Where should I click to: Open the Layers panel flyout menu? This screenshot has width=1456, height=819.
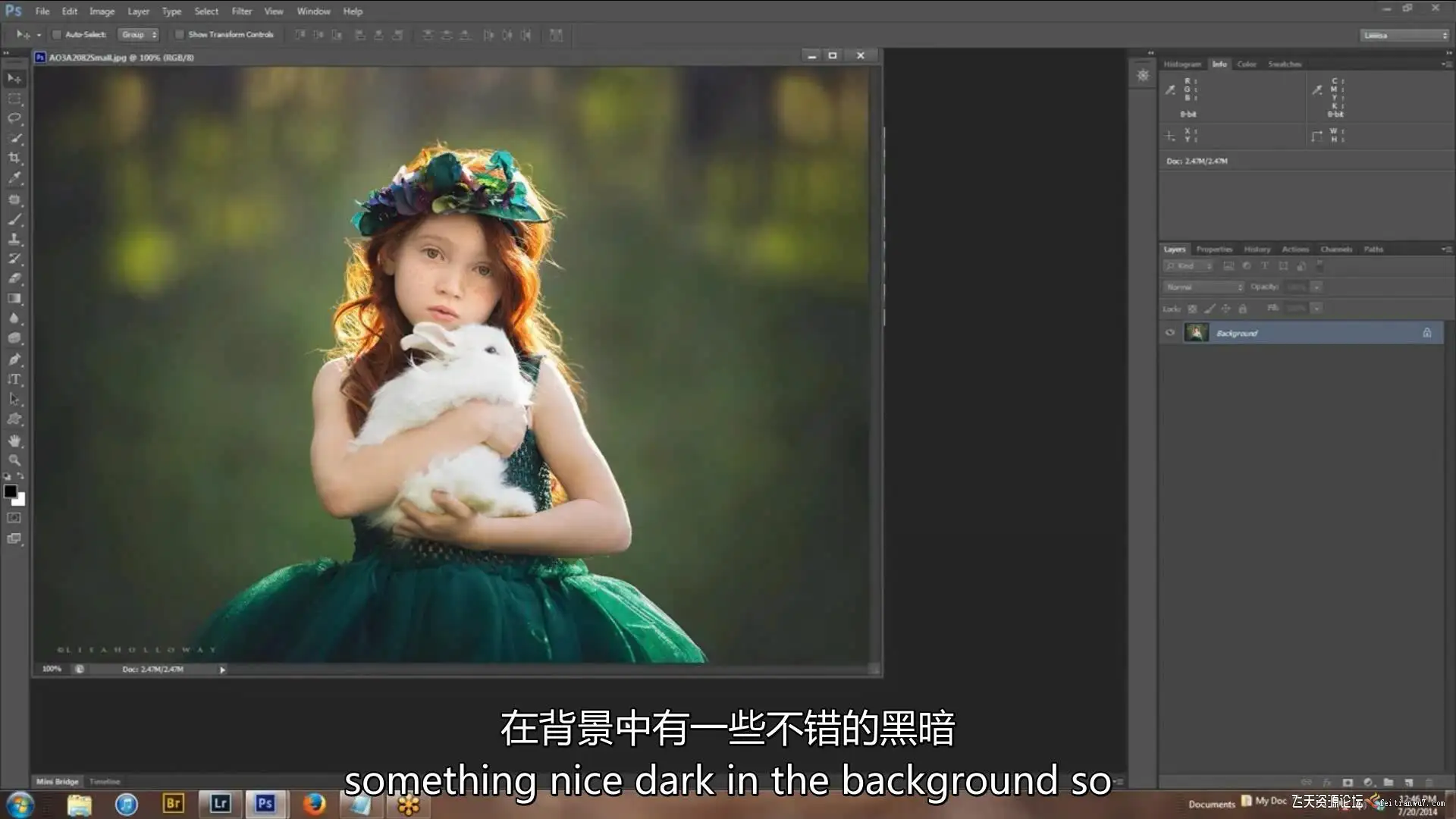(1446, 249)
